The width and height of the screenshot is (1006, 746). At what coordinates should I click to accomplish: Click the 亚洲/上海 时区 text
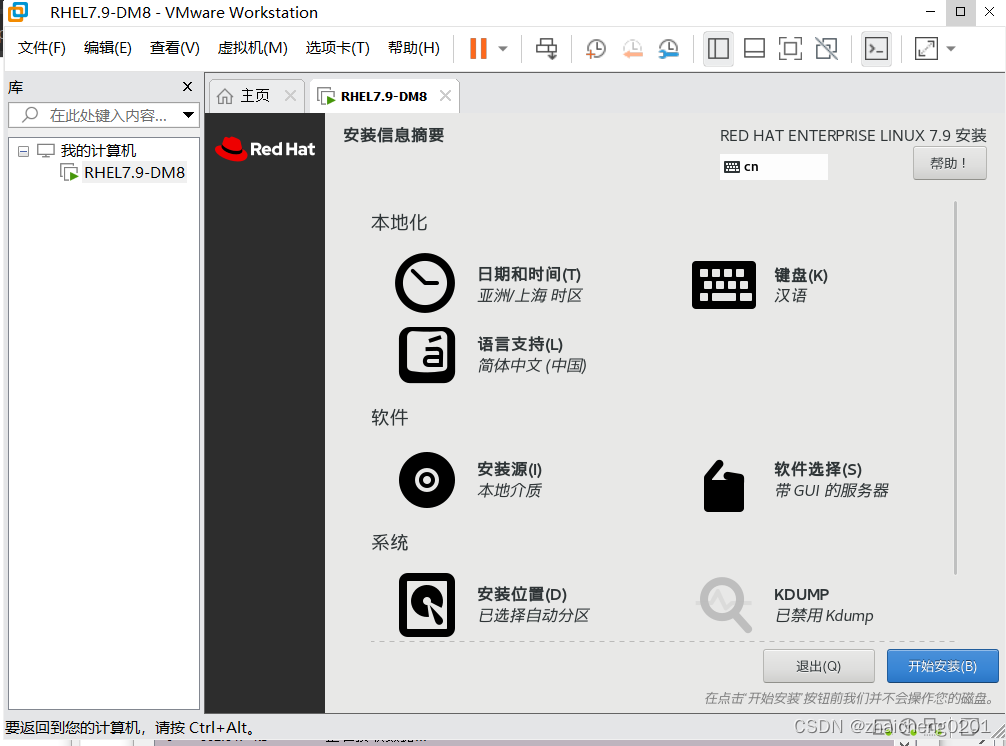click(530, 296)
